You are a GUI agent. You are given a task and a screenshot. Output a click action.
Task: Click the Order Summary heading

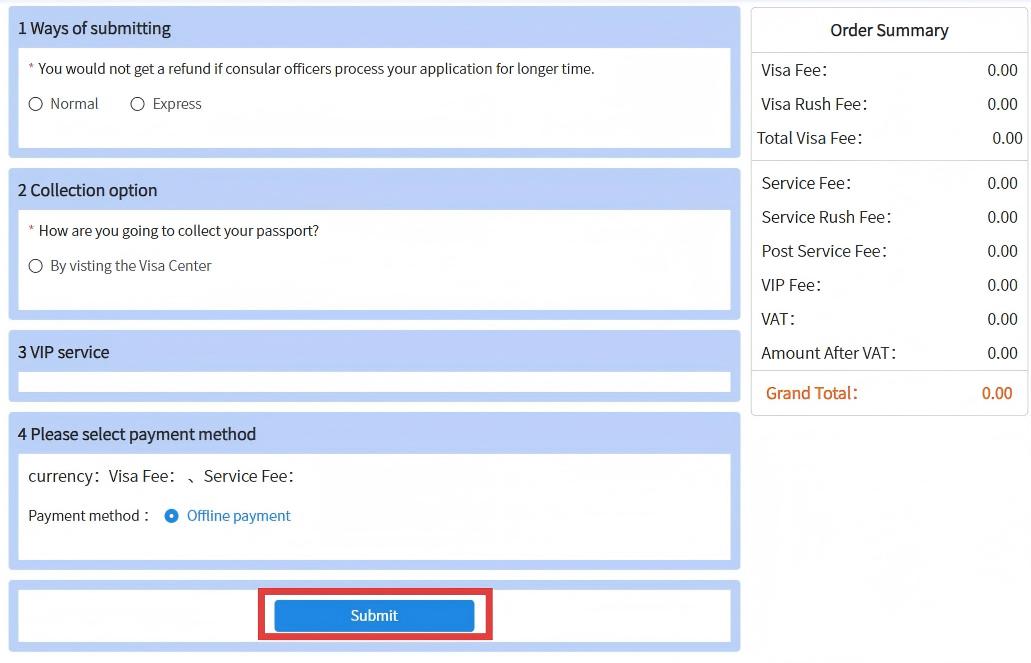point(889,30)
